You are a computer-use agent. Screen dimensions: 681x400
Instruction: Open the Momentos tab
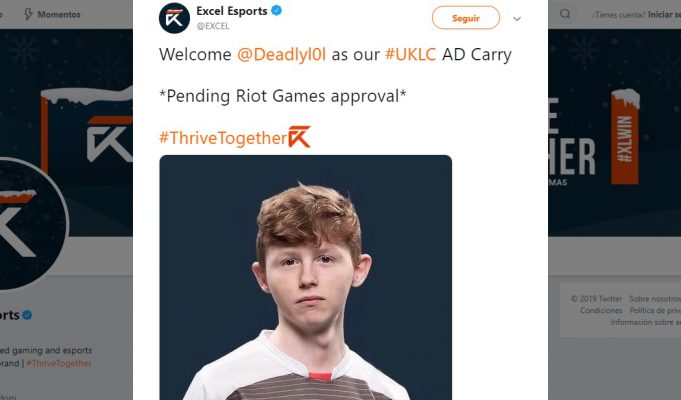pos(52,14)
